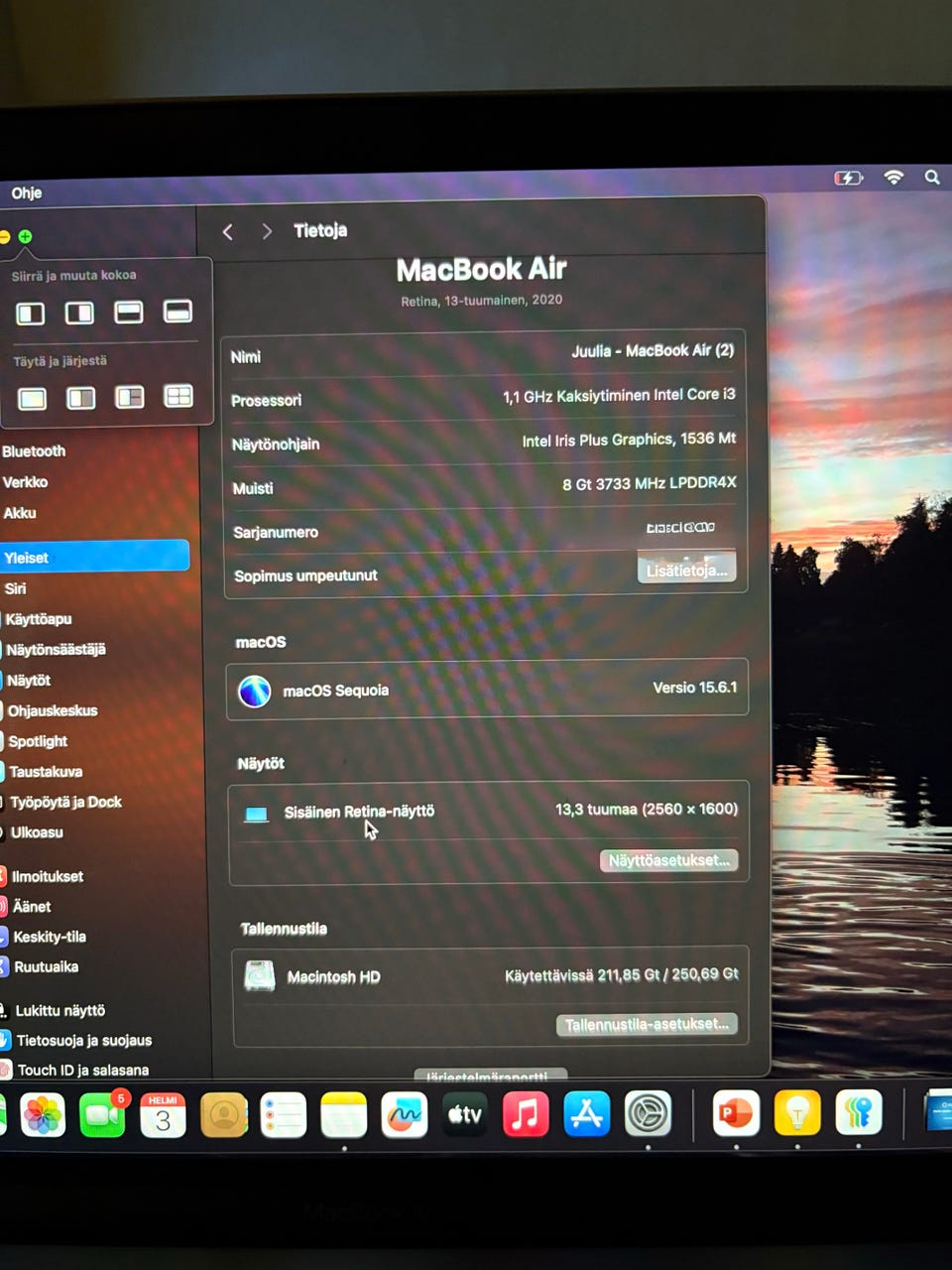Tile window to right half of screen

[79, 313]
